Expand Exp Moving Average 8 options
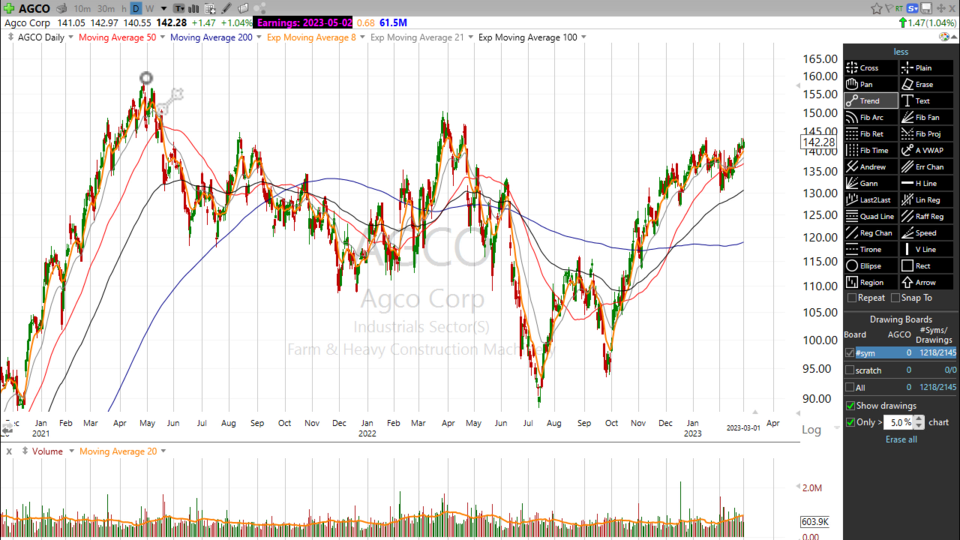The image size is (960, 540). point(362,37)
